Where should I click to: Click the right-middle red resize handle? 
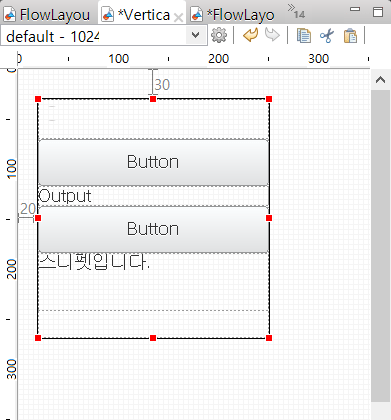[x=269, y=218]
